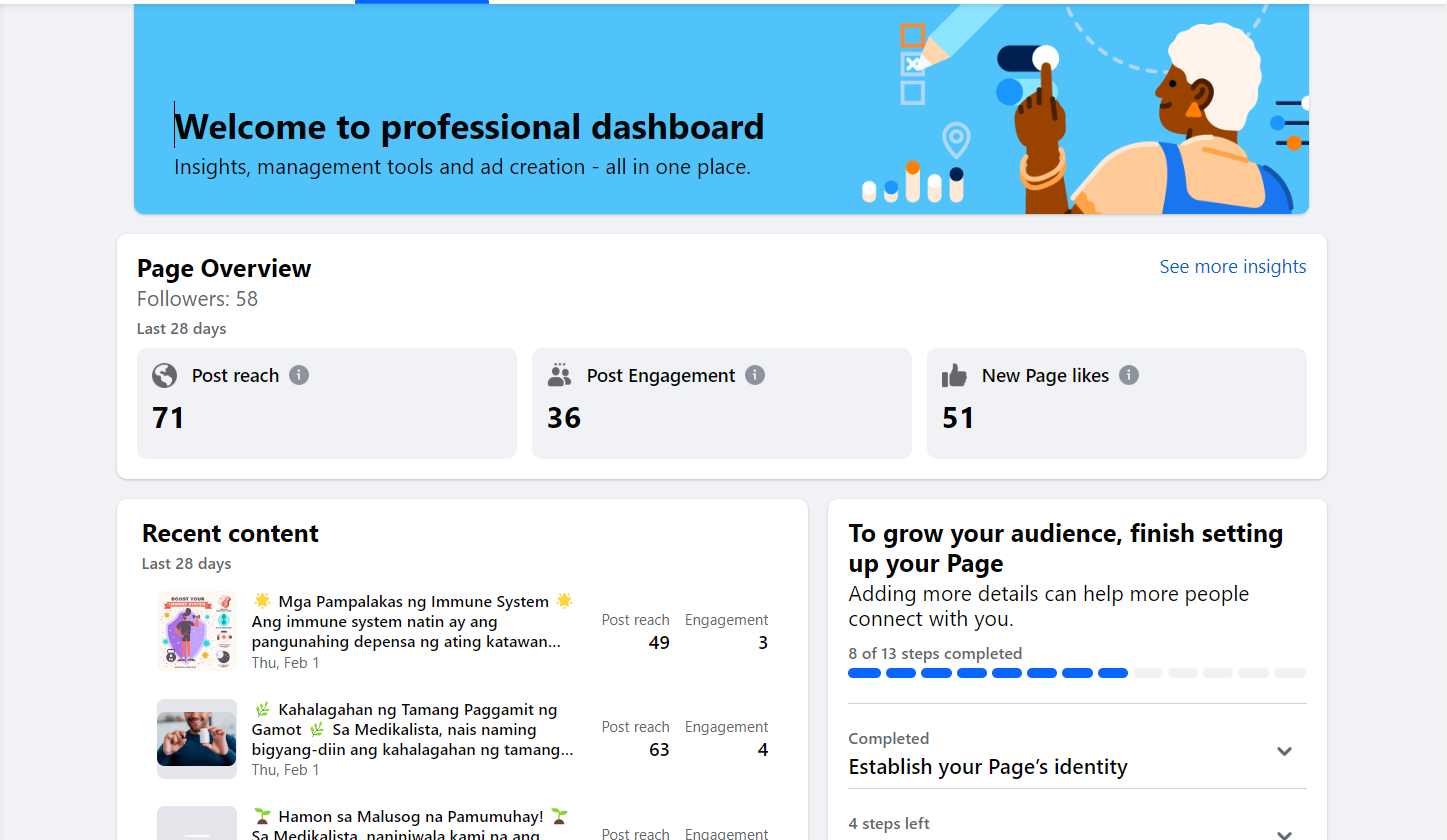This screenshot has height=840, width=1447.
Task: Expand Establish your Page's identity section
Action: tap(1285, 751)
